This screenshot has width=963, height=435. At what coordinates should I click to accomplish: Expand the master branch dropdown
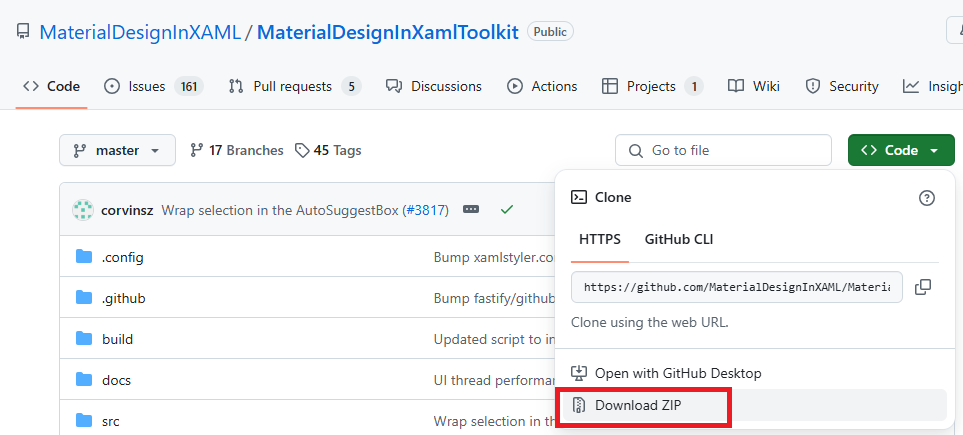117,151
